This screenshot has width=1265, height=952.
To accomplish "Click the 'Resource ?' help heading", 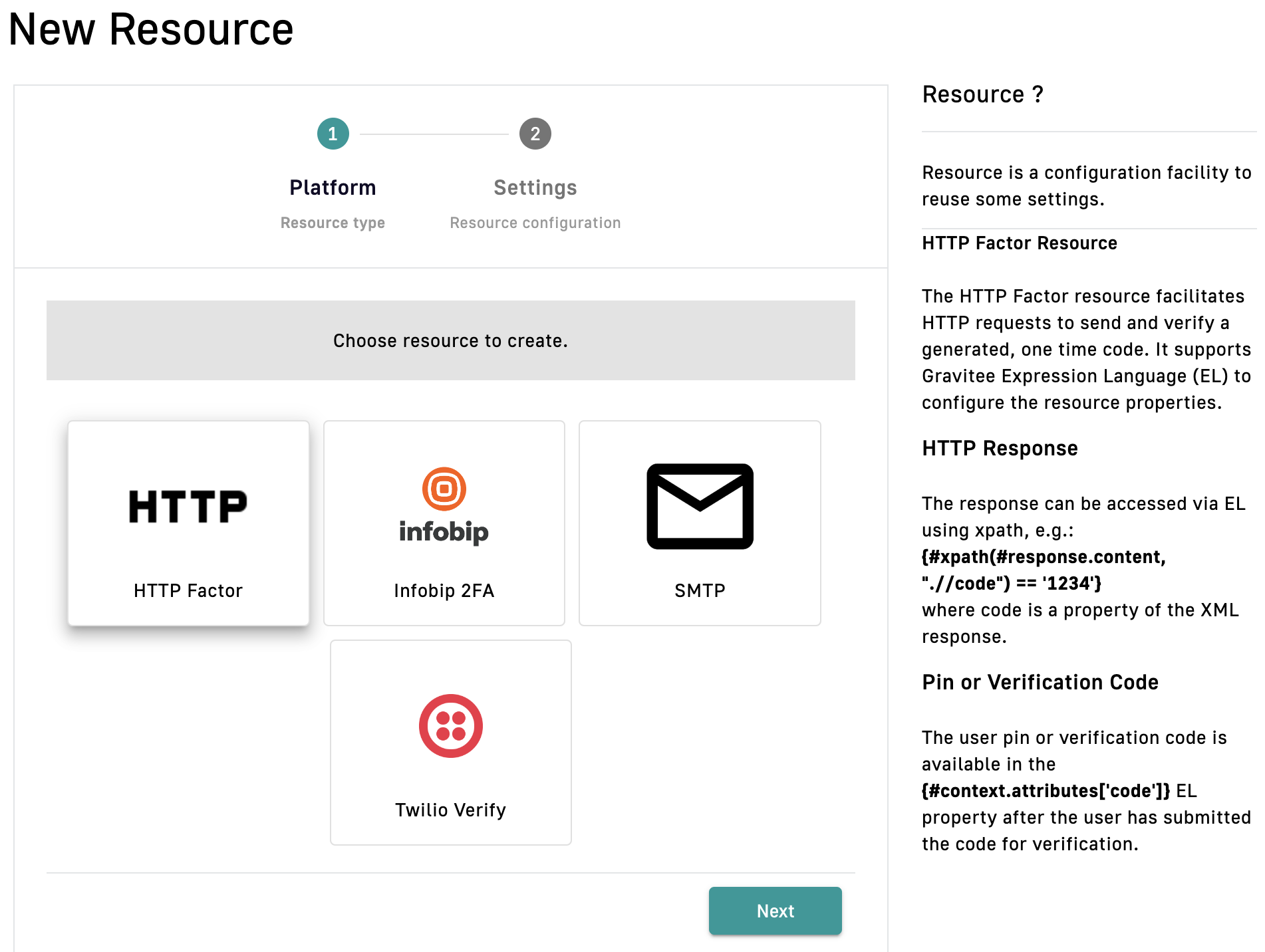I will (982, 94).
